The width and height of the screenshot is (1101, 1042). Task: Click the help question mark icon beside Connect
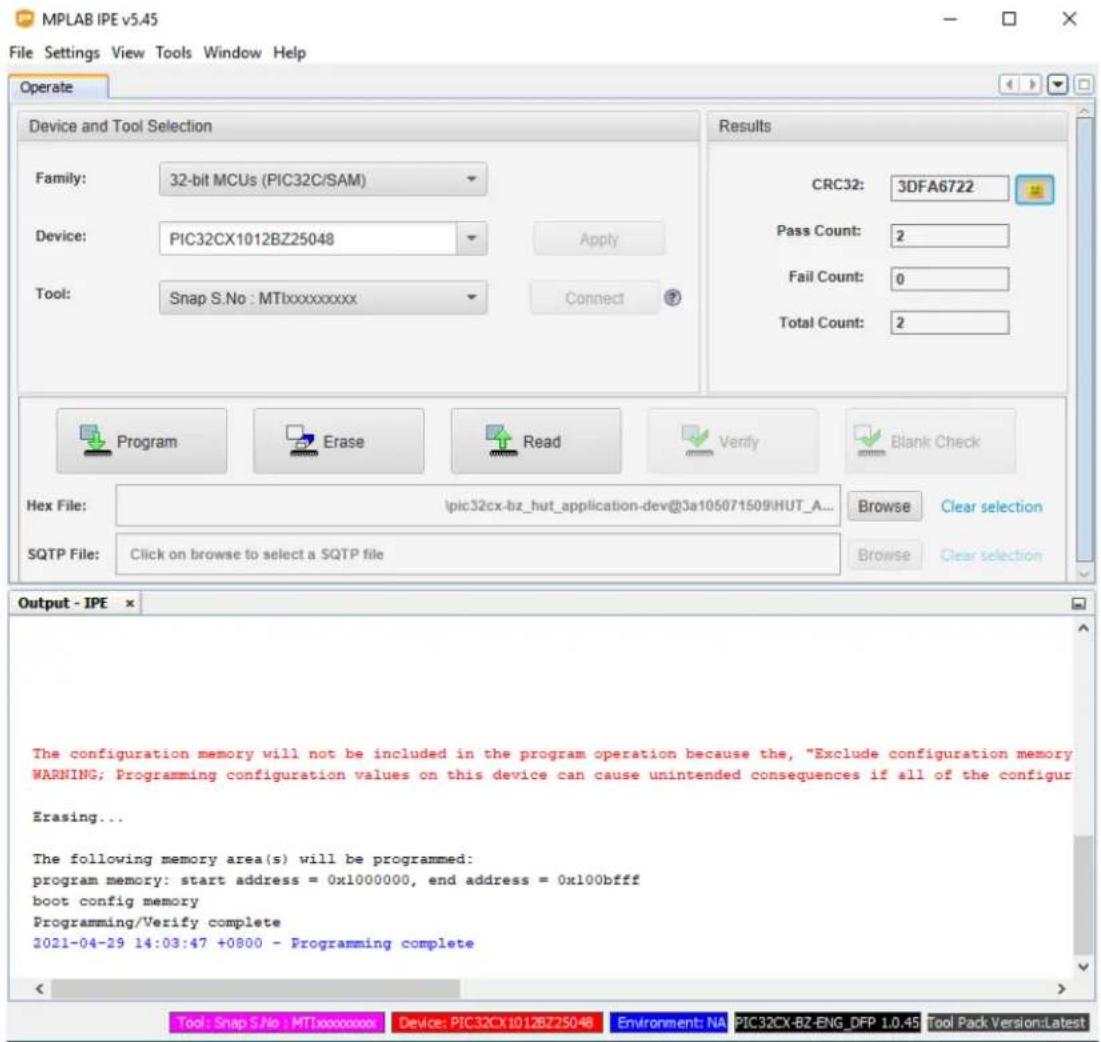[672, 298]
